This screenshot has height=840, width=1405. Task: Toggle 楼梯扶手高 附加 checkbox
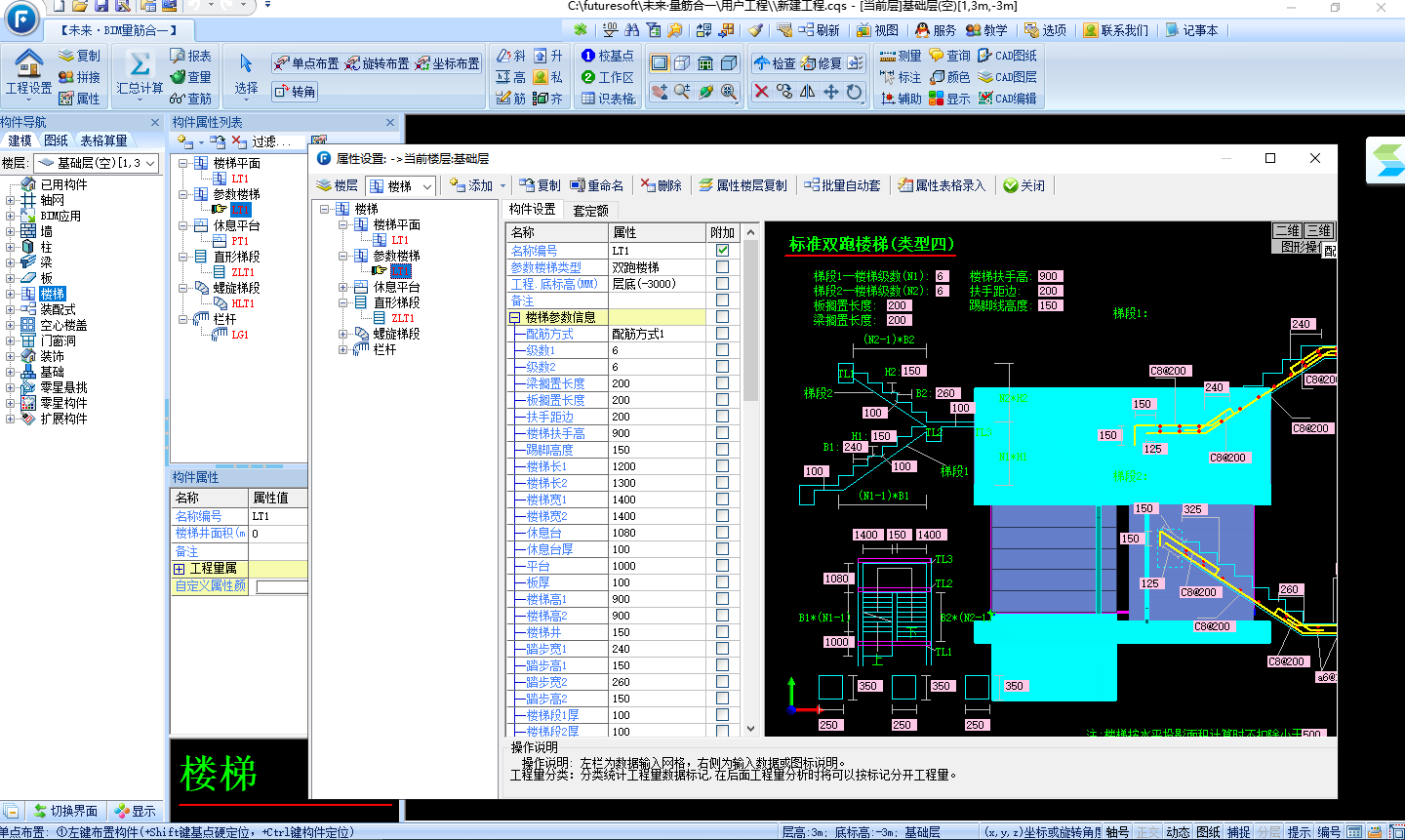[x=722, y=432]
